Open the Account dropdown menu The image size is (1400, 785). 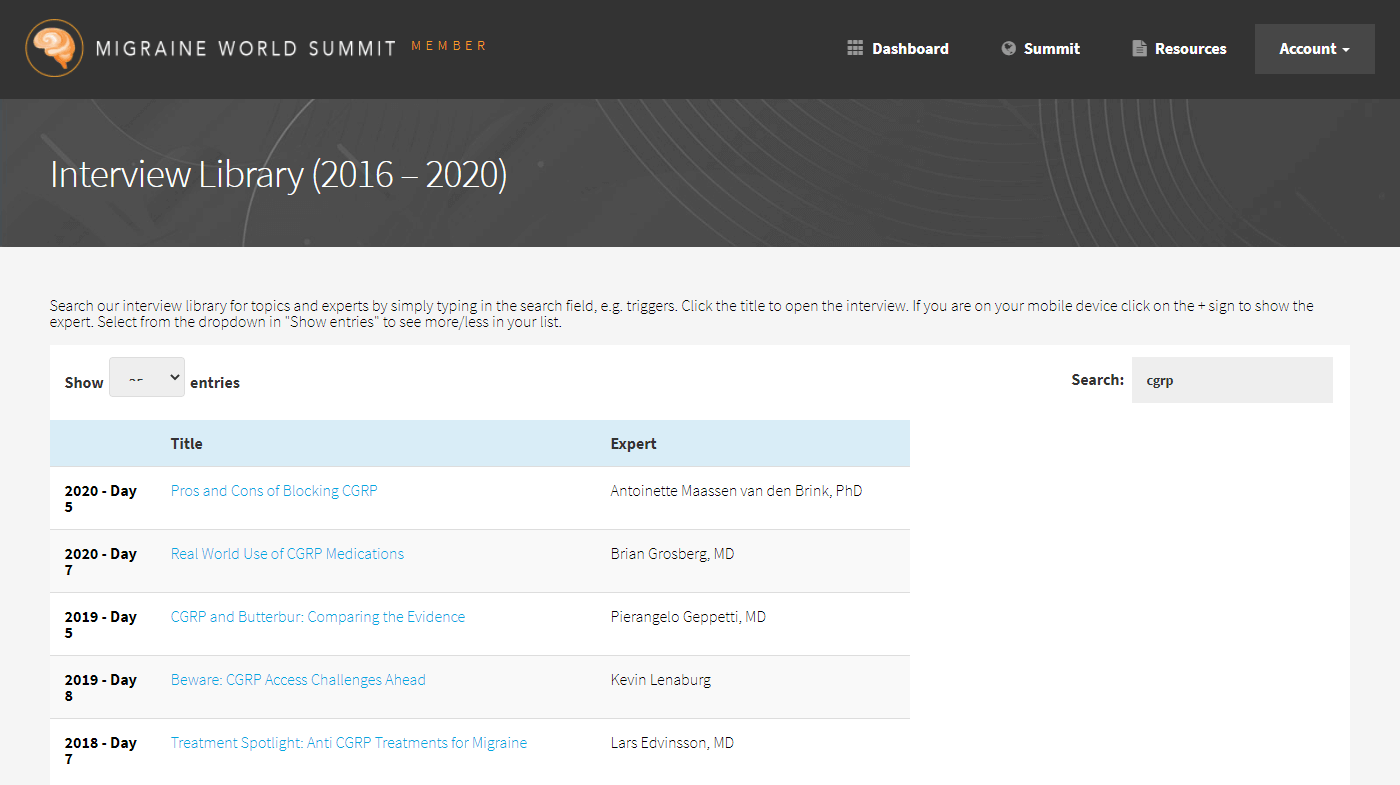coord(1314,48)
